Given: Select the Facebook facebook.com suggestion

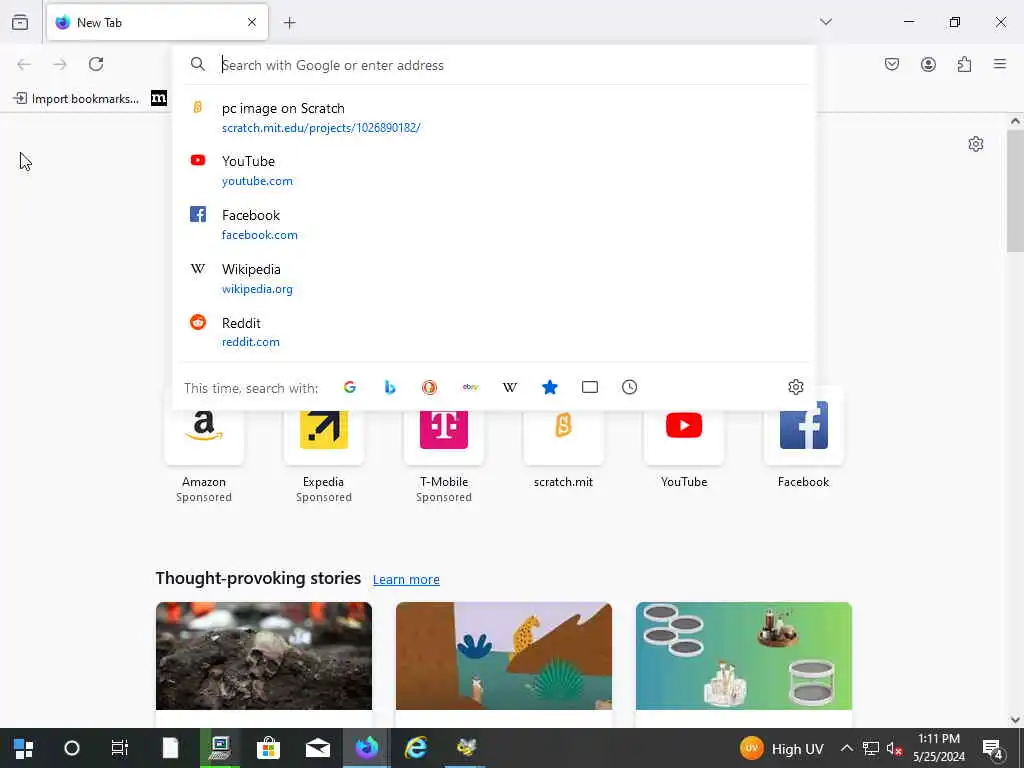Looking at the screenshot, I should tap(494, 224).
